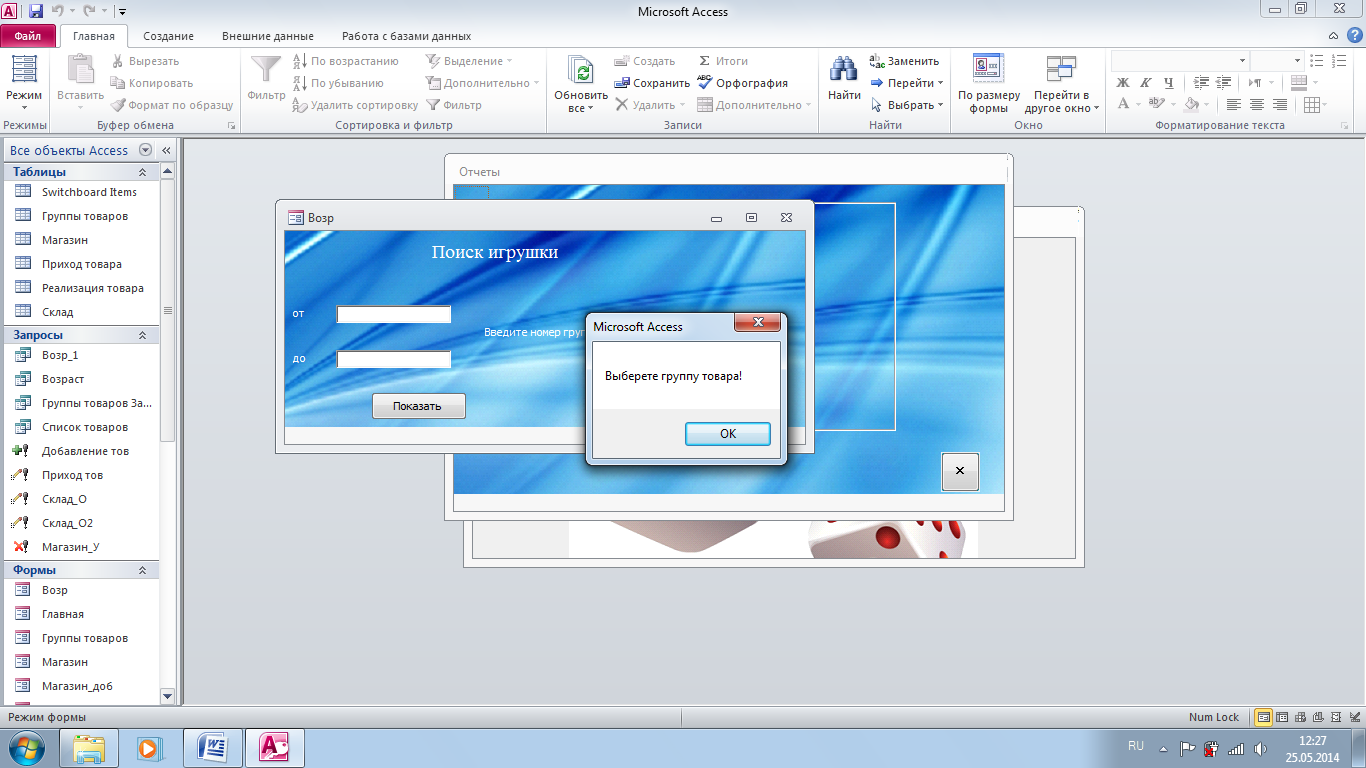Open the Перейти dropdown
Screen dimensions: 1366x768
(x=906, y=83)
